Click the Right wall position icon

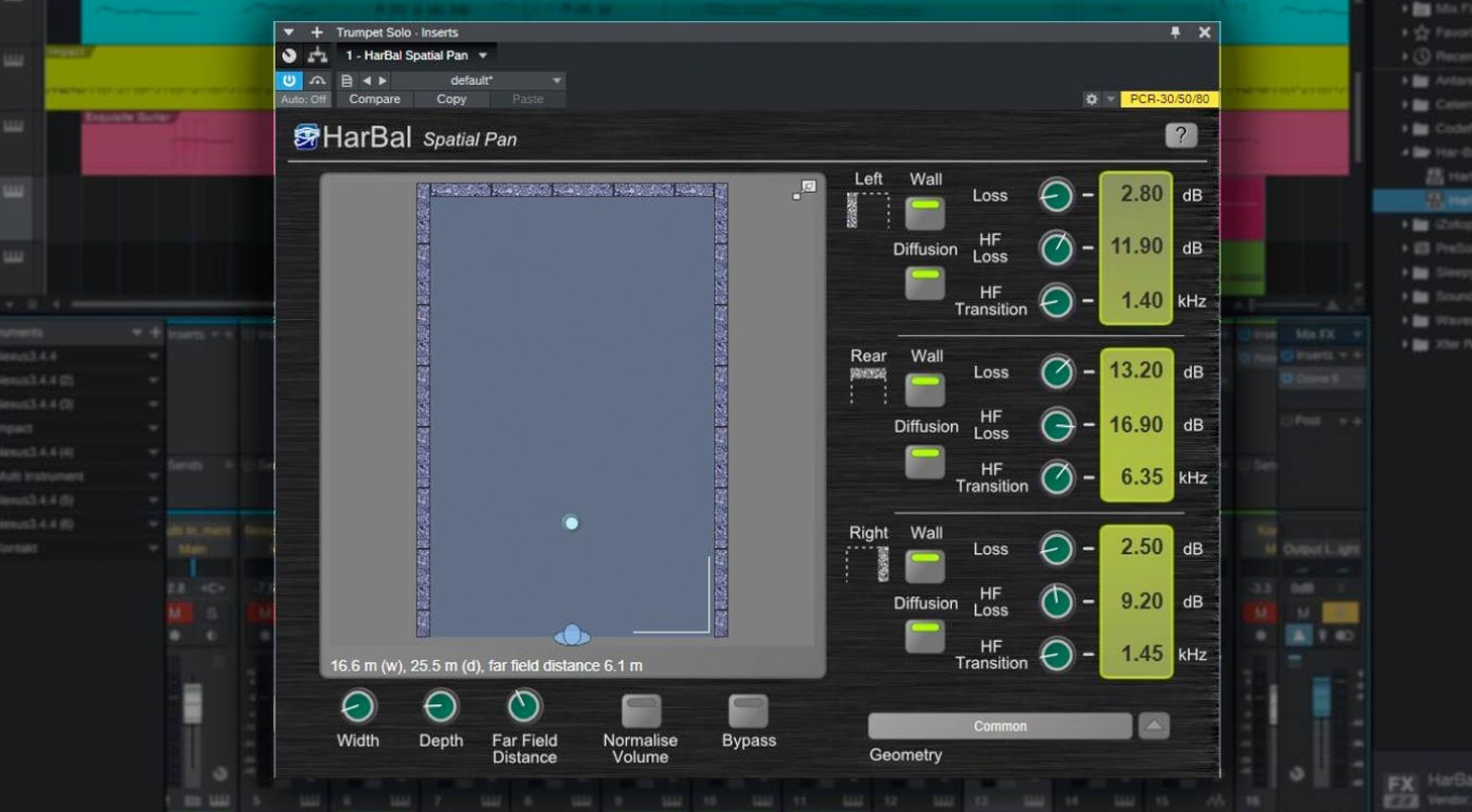tap(868, 564)
